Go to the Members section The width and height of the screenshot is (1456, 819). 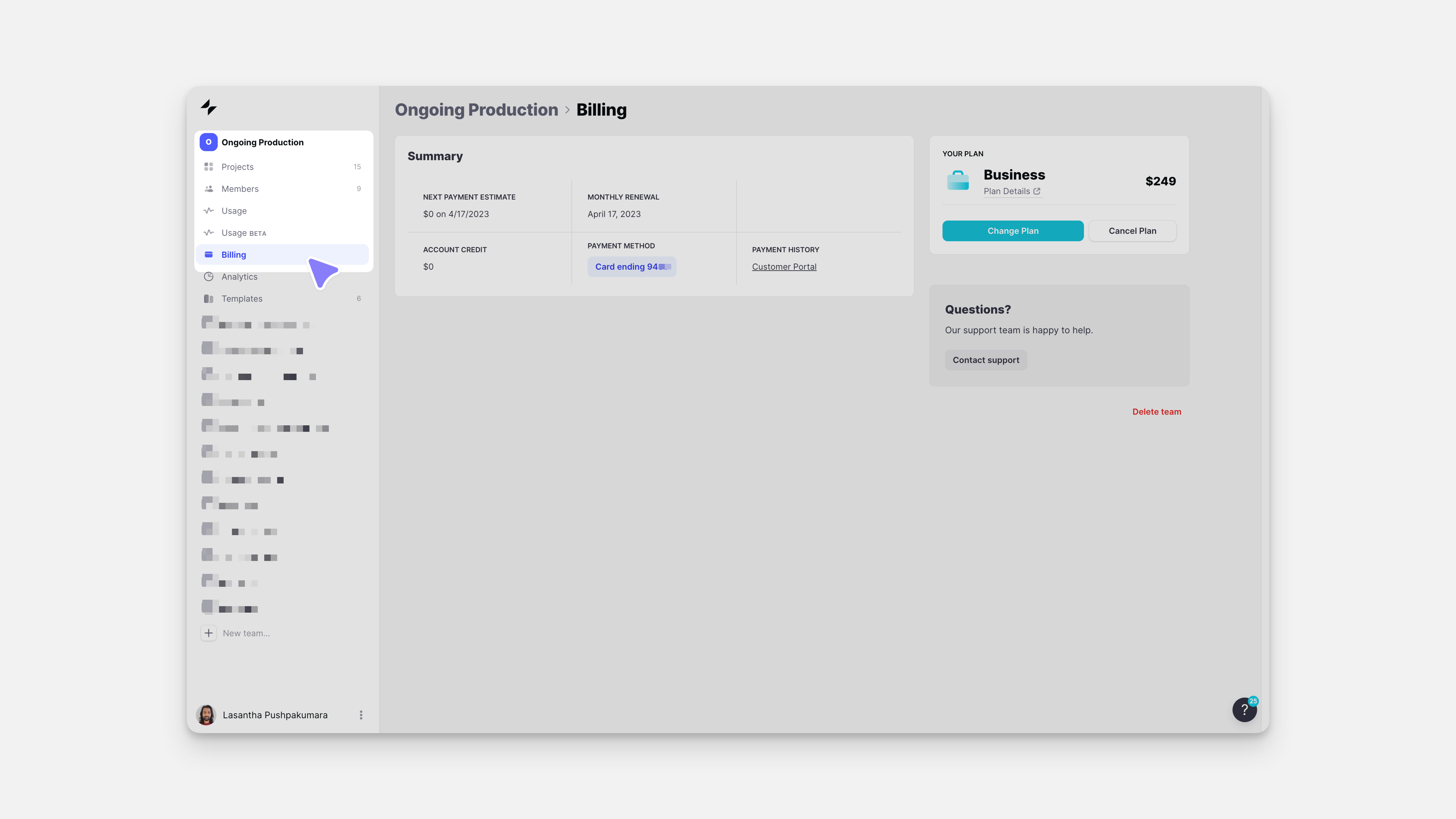click(x=240, y=189)
